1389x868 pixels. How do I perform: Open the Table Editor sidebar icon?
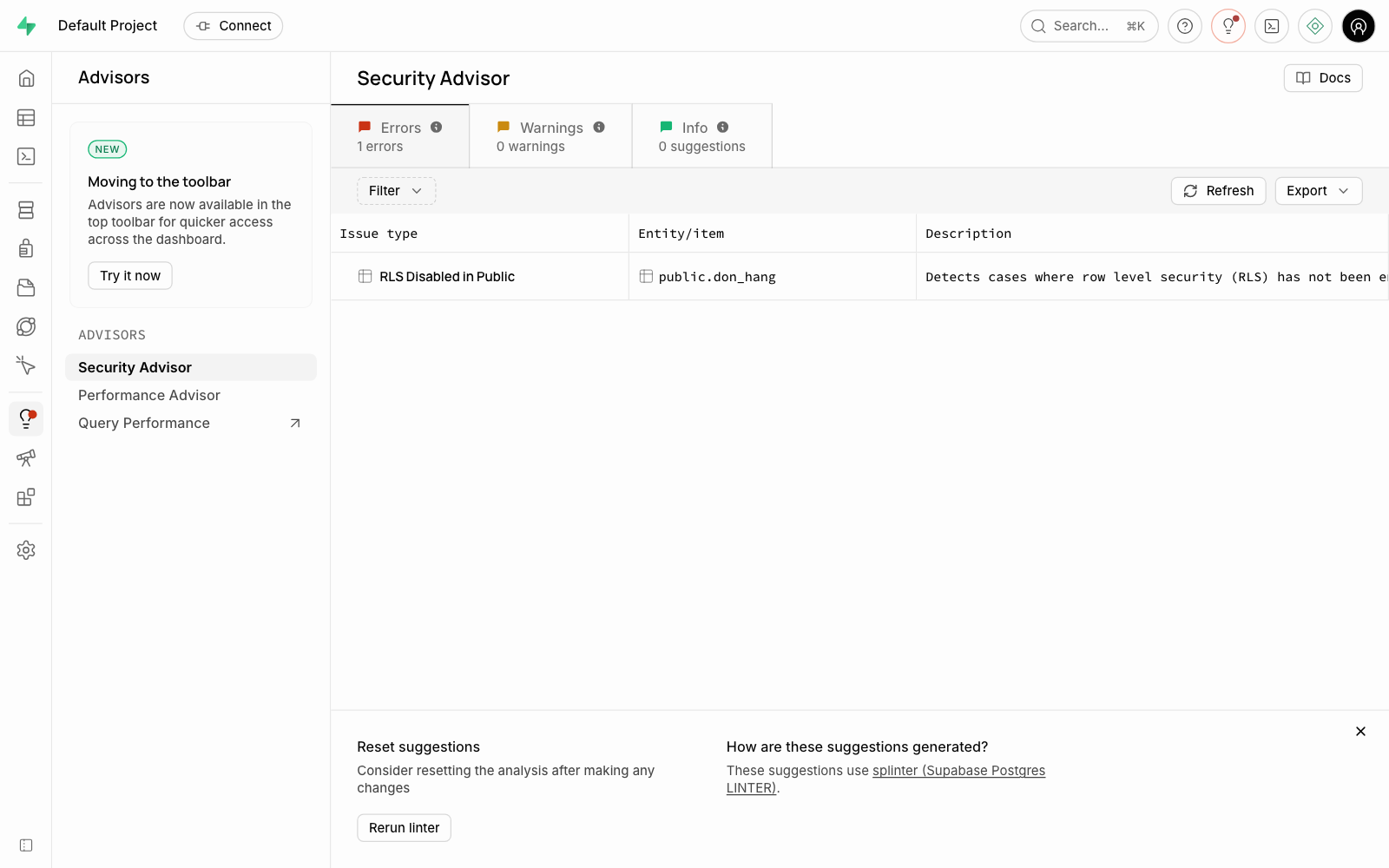click(26, 117)
